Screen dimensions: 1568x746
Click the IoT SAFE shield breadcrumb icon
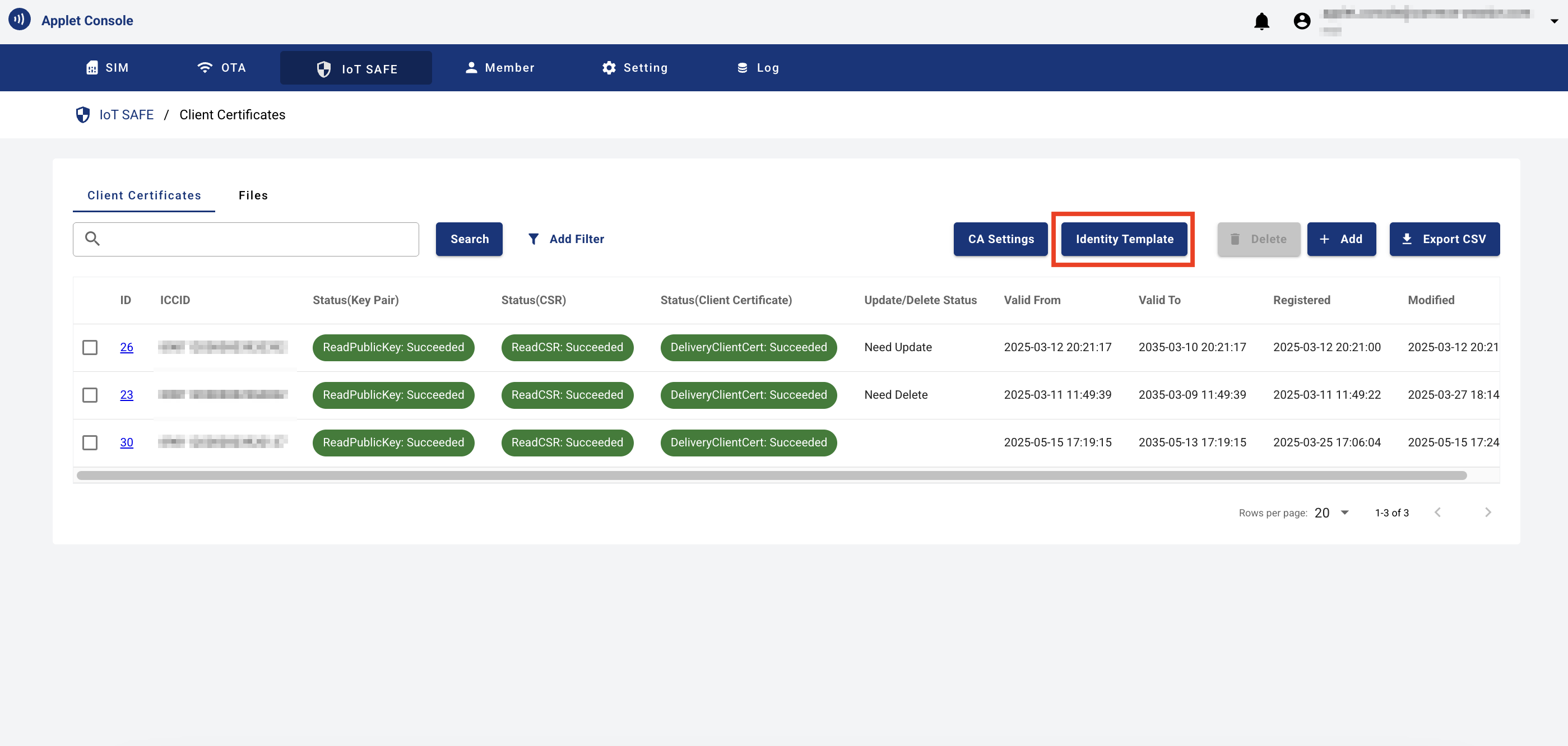coord(83,115)
